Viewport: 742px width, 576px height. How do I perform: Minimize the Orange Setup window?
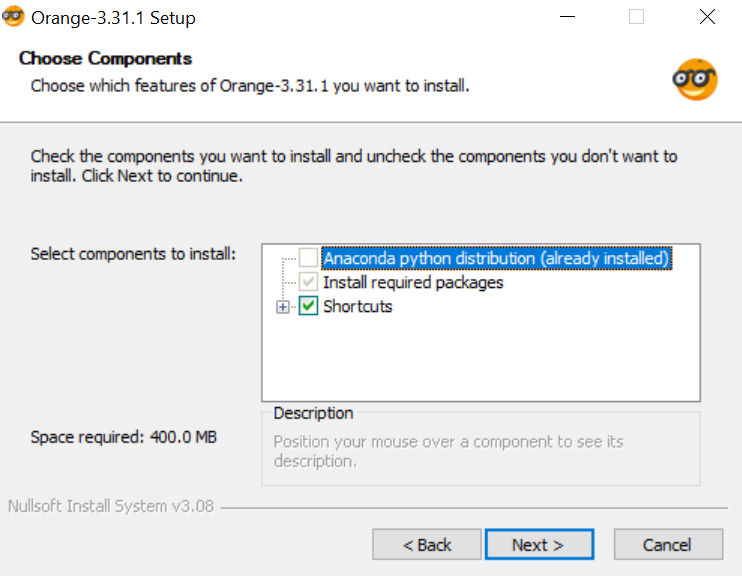(x=566, y=17)
